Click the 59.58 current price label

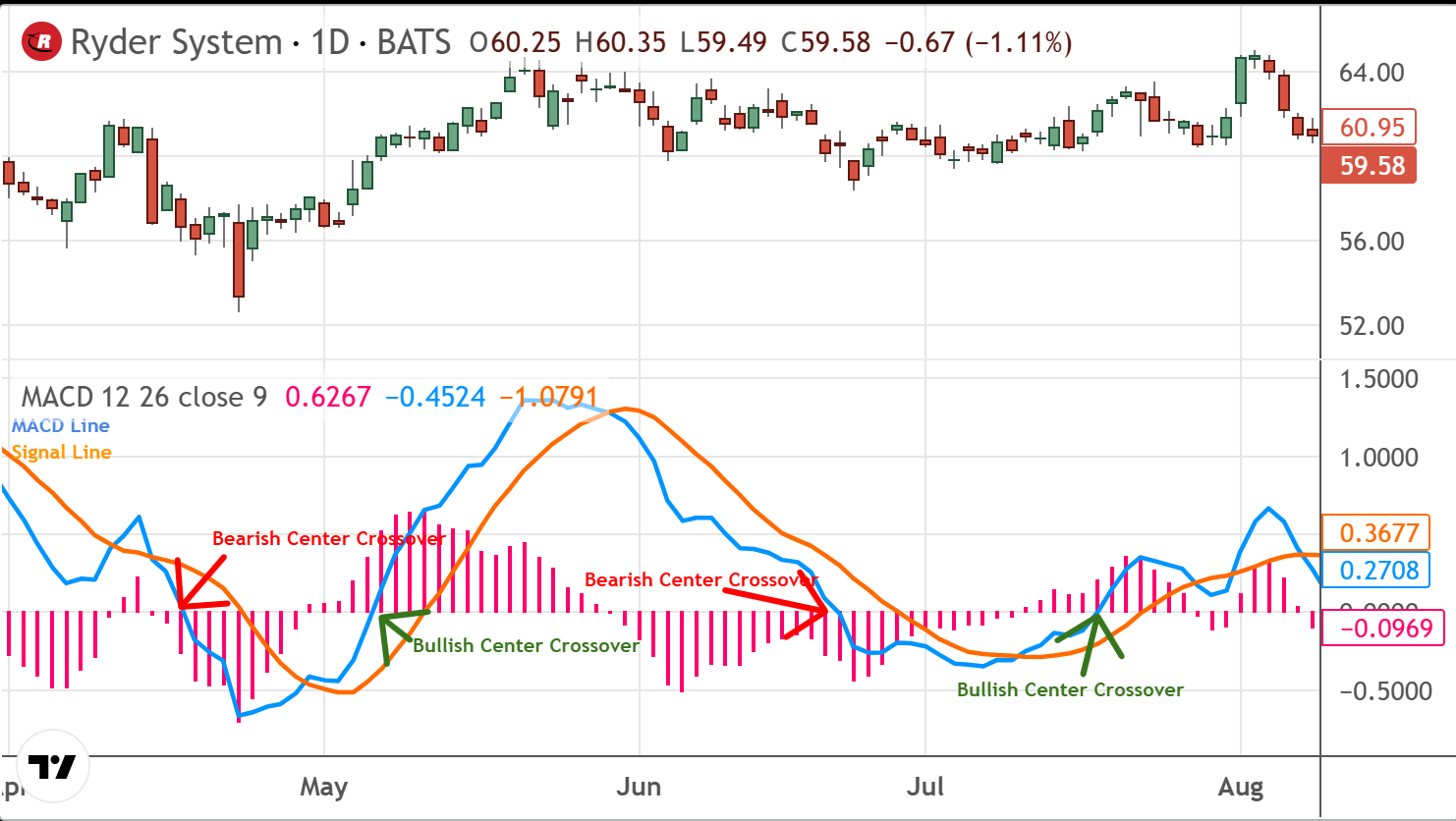(x=1371, y=164)
